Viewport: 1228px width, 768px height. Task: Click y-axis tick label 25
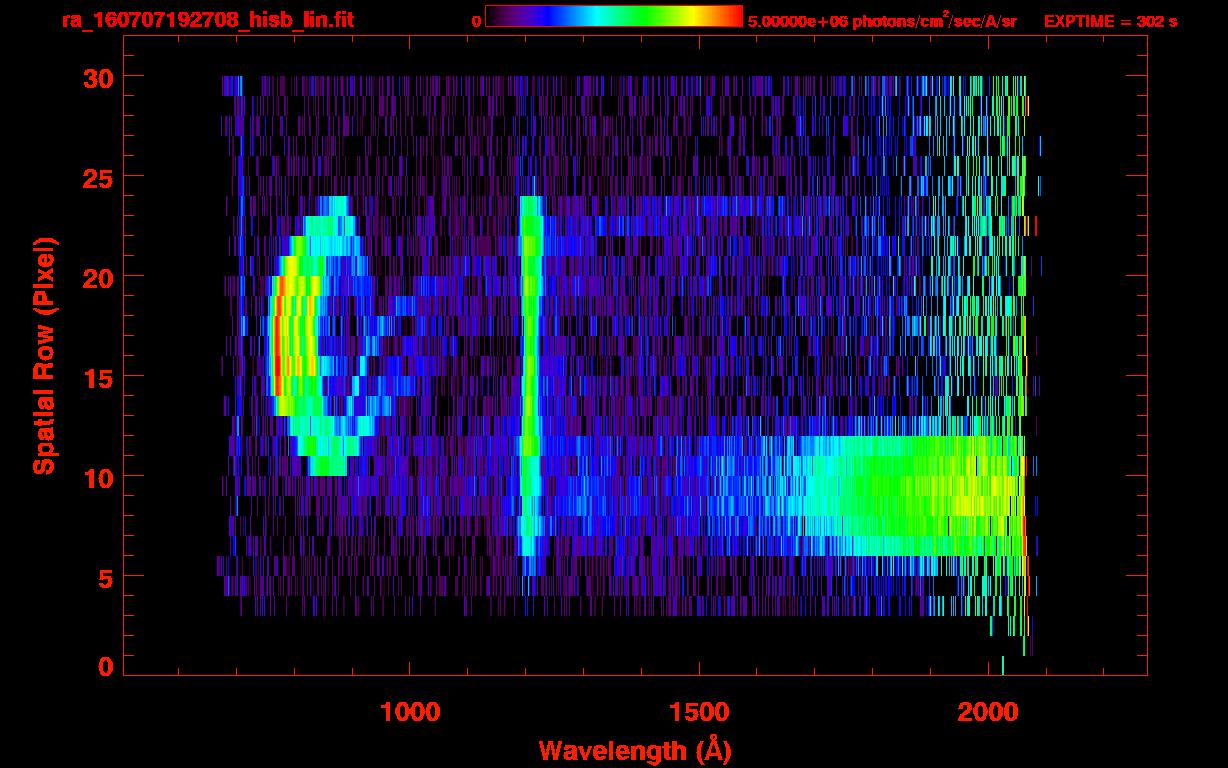[97, 177]
